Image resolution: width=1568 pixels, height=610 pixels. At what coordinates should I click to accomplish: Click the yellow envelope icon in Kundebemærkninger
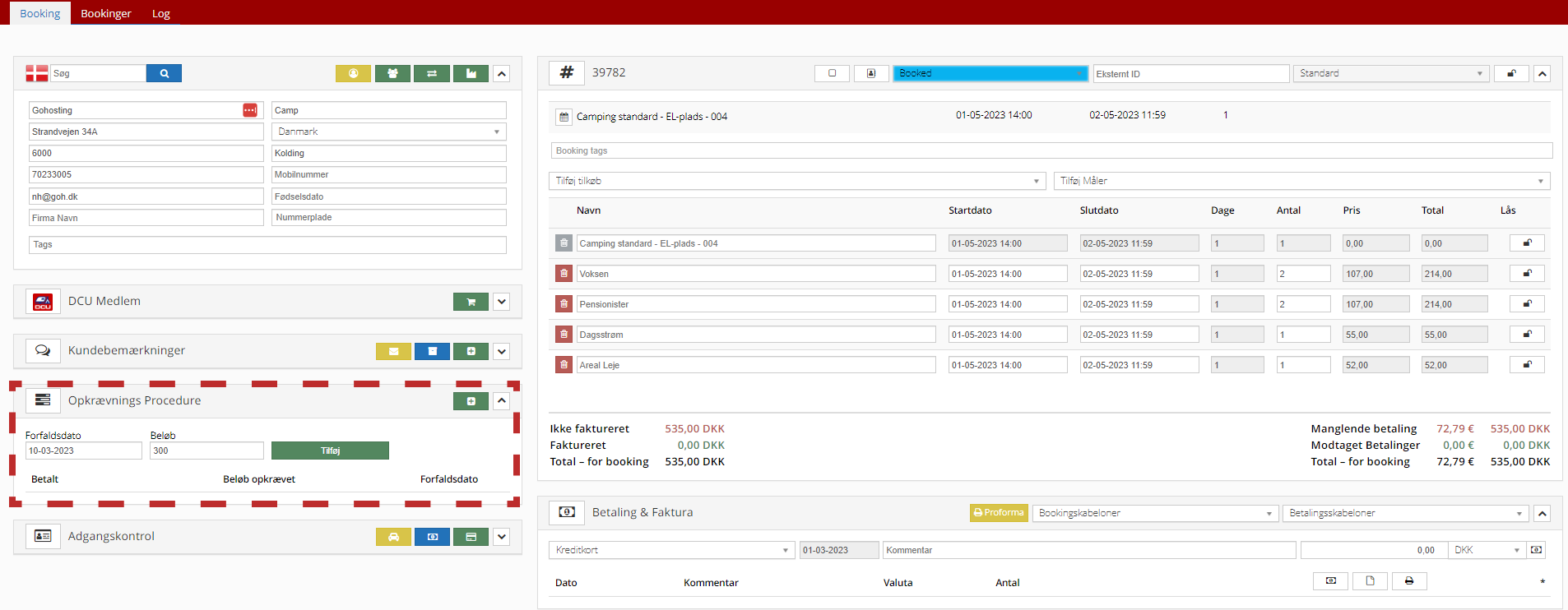(393, 351)
